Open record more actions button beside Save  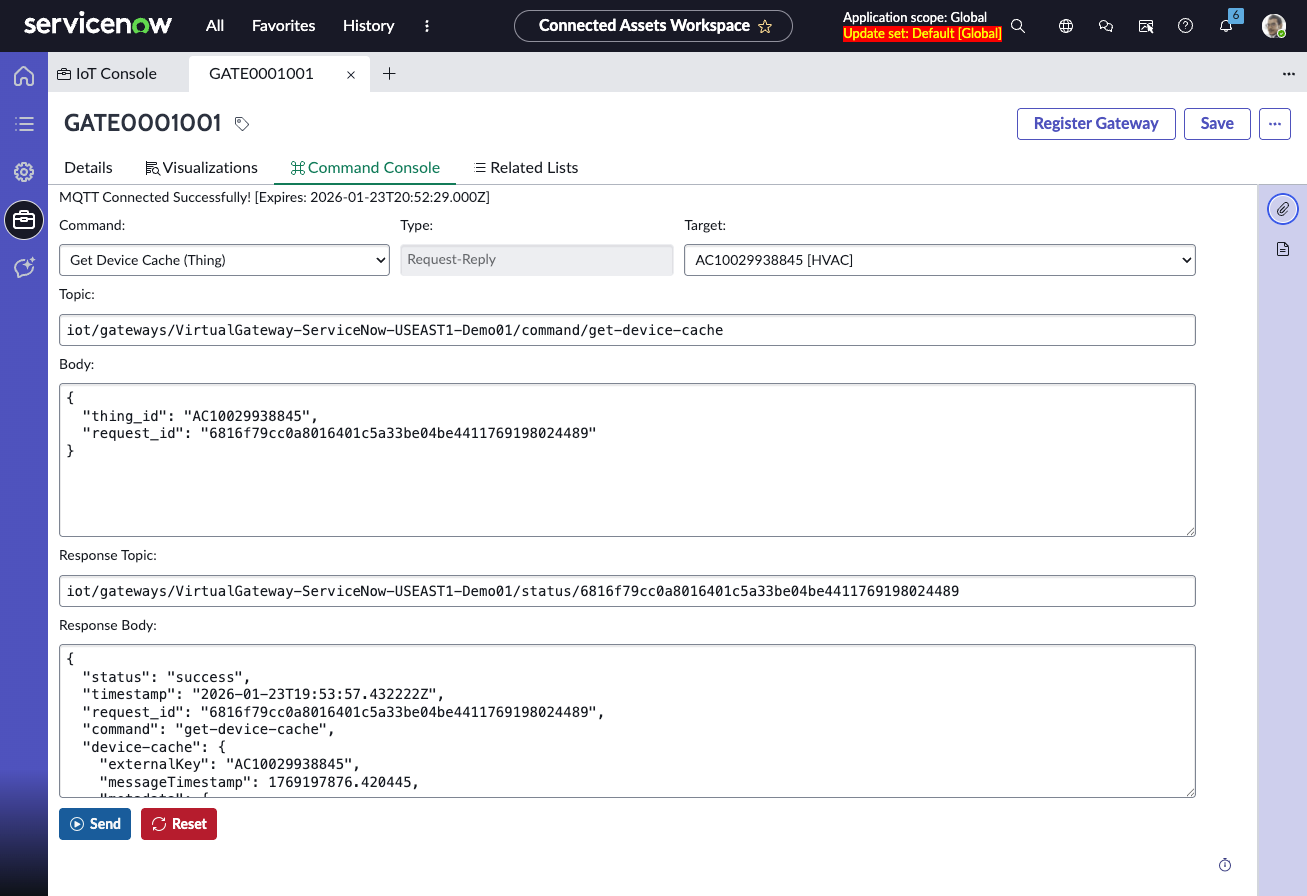pyautogui.click(x=1275, y=124)
